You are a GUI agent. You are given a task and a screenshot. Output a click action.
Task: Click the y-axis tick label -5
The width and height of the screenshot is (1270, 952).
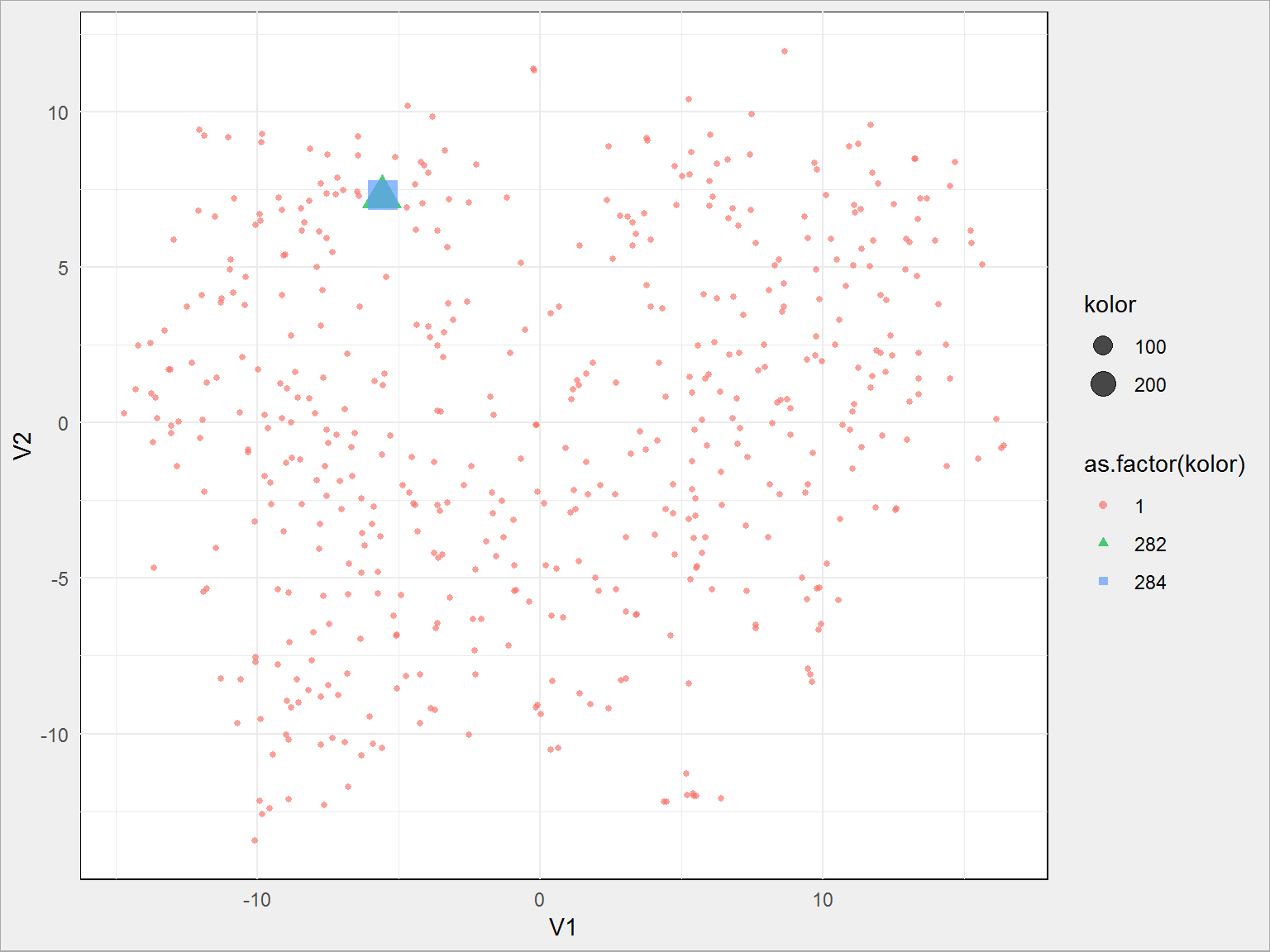tap(60, 579)
